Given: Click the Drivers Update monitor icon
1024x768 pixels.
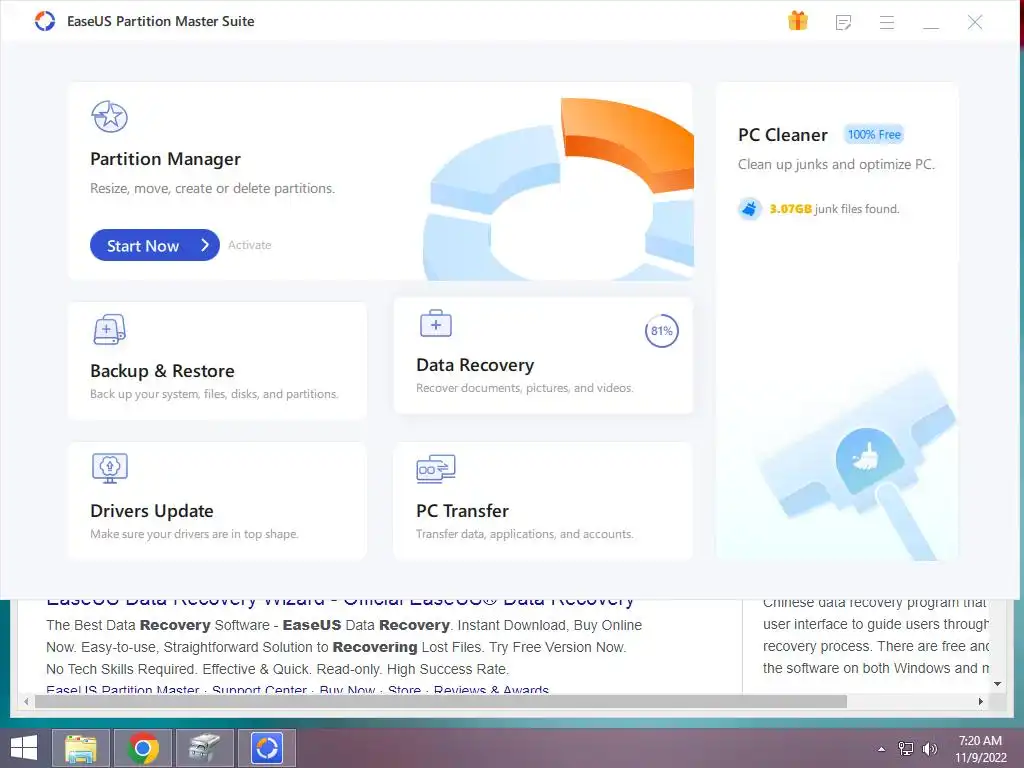Looking at the screenshot, I should (110, 468).
